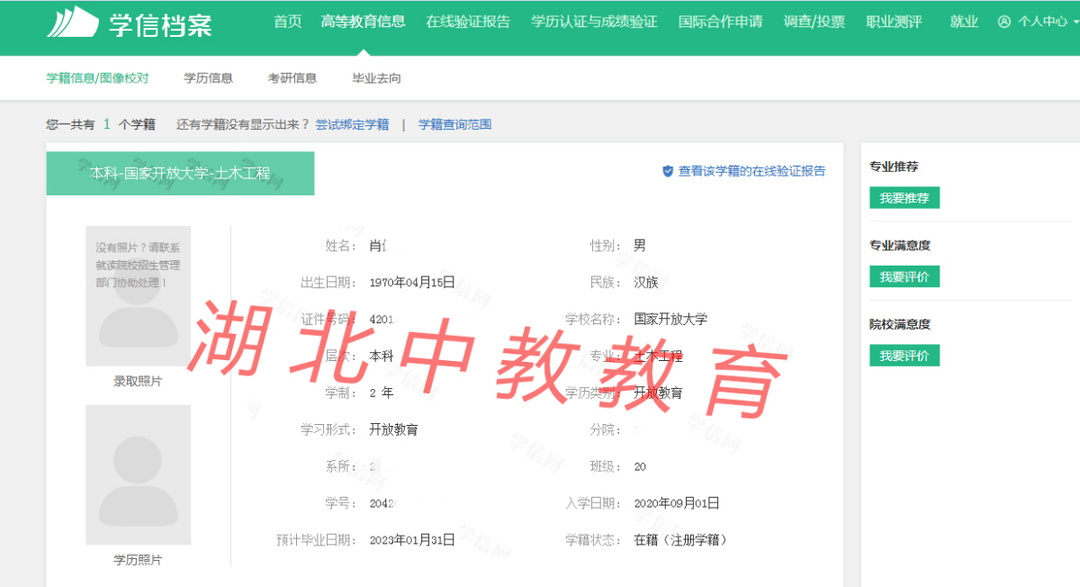The image size is (1080, 587).
Task: Click the 录取照片 placeholder image
Action: click(138, 296)
